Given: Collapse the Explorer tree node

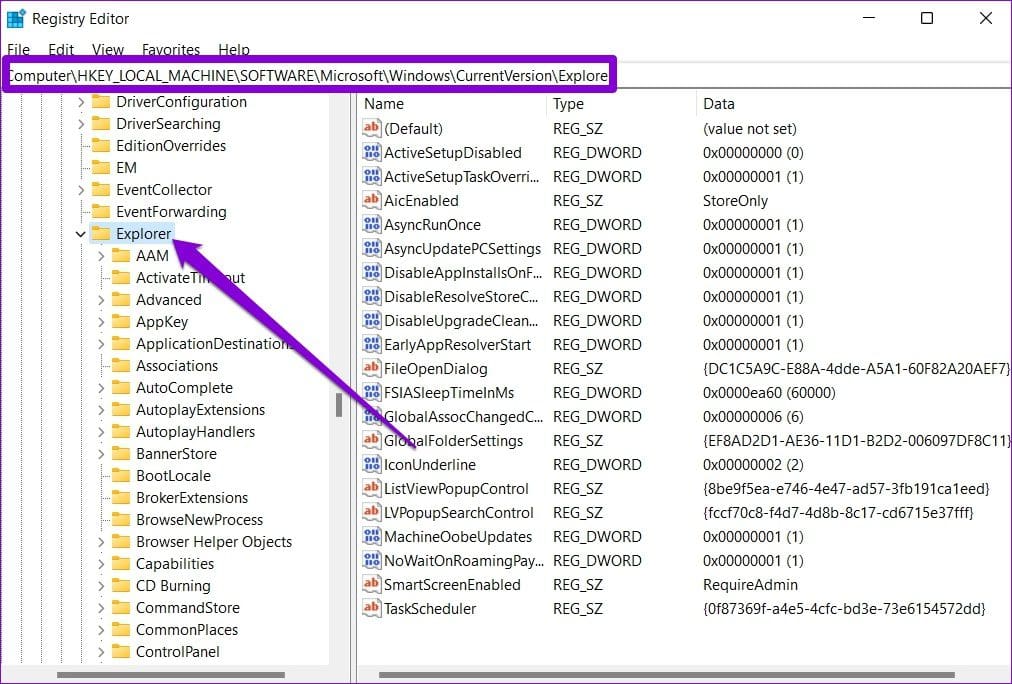Looking at the screenshot, I should (x=81, y=234).
